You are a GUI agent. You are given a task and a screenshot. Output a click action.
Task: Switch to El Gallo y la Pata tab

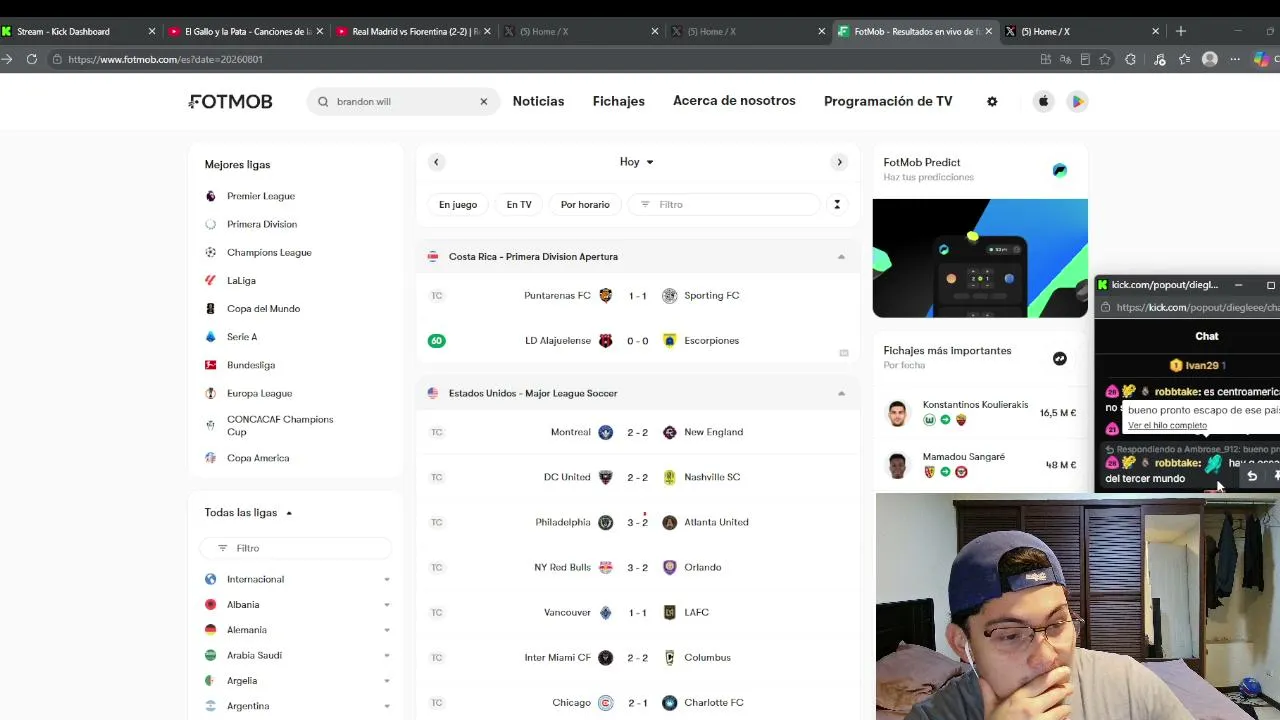click(x=245, y=32)
